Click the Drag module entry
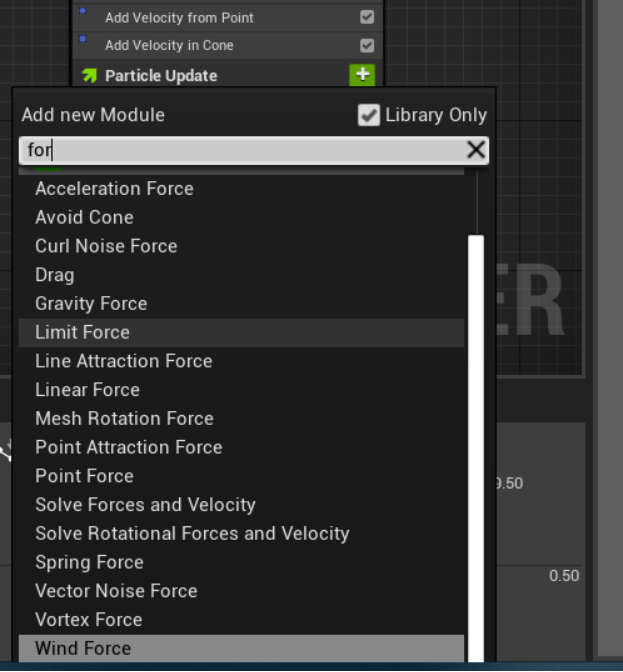This screenshot has height=672, width=623. click(54, 275)
